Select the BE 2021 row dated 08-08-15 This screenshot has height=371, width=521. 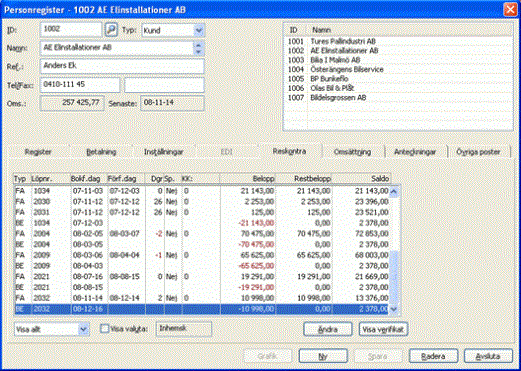click(x=202, y=287)
